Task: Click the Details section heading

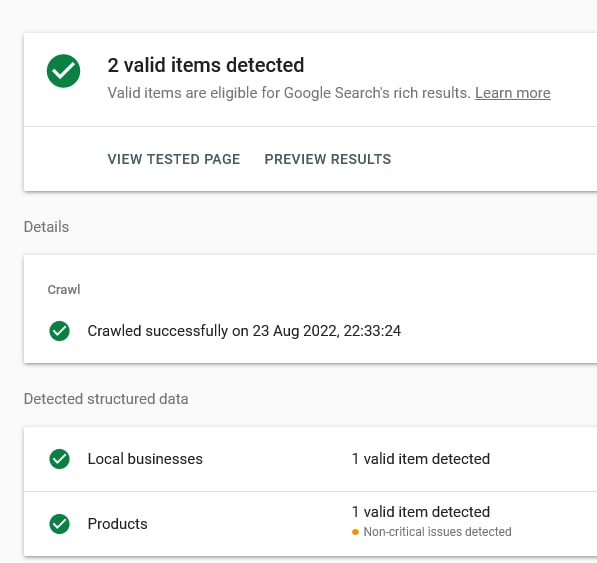Action: (x=46, y=227)
